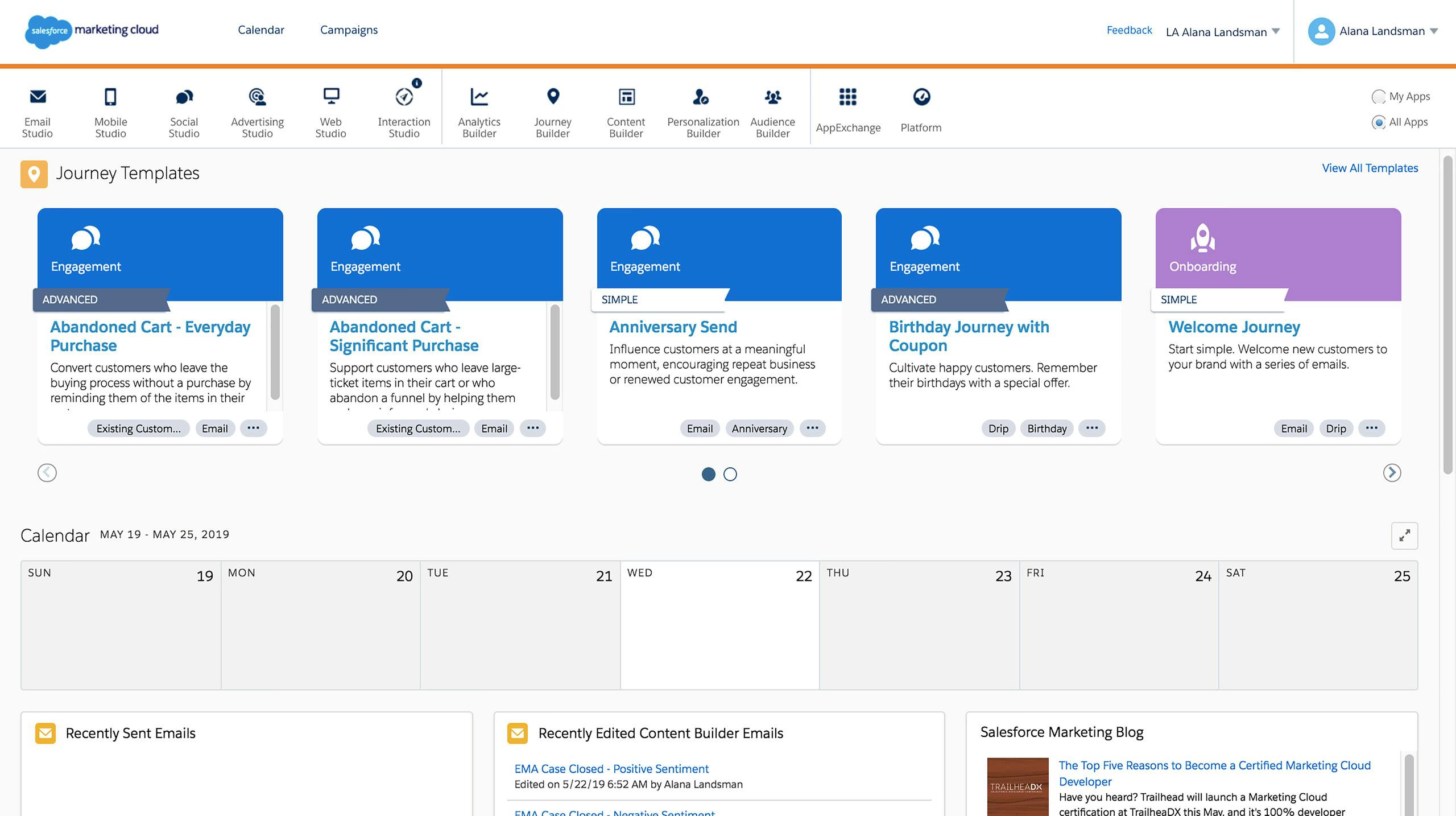Image resolution: width=1456 pixels, height=816 pixels.
Task: Open Audience Builder
Action: pos(772,108)
